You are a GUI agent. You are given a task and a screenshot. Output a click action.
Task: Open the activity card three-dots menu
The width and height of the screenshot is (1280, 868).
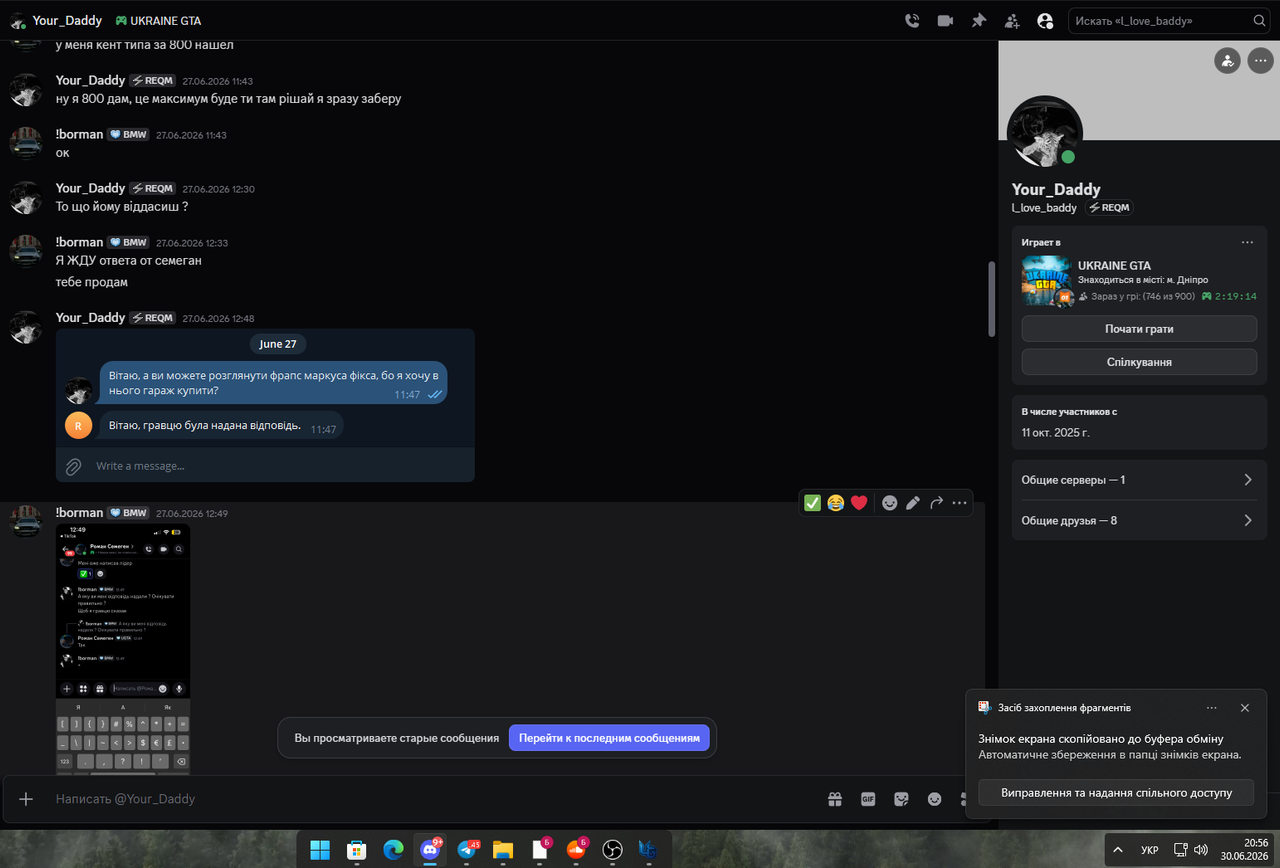coord(1247,242)
